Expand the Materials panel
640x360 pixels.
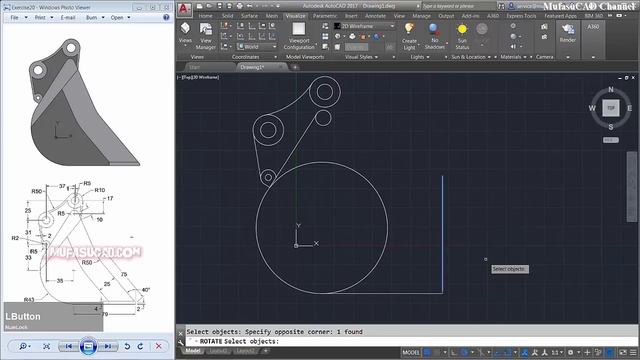point(513,57)
